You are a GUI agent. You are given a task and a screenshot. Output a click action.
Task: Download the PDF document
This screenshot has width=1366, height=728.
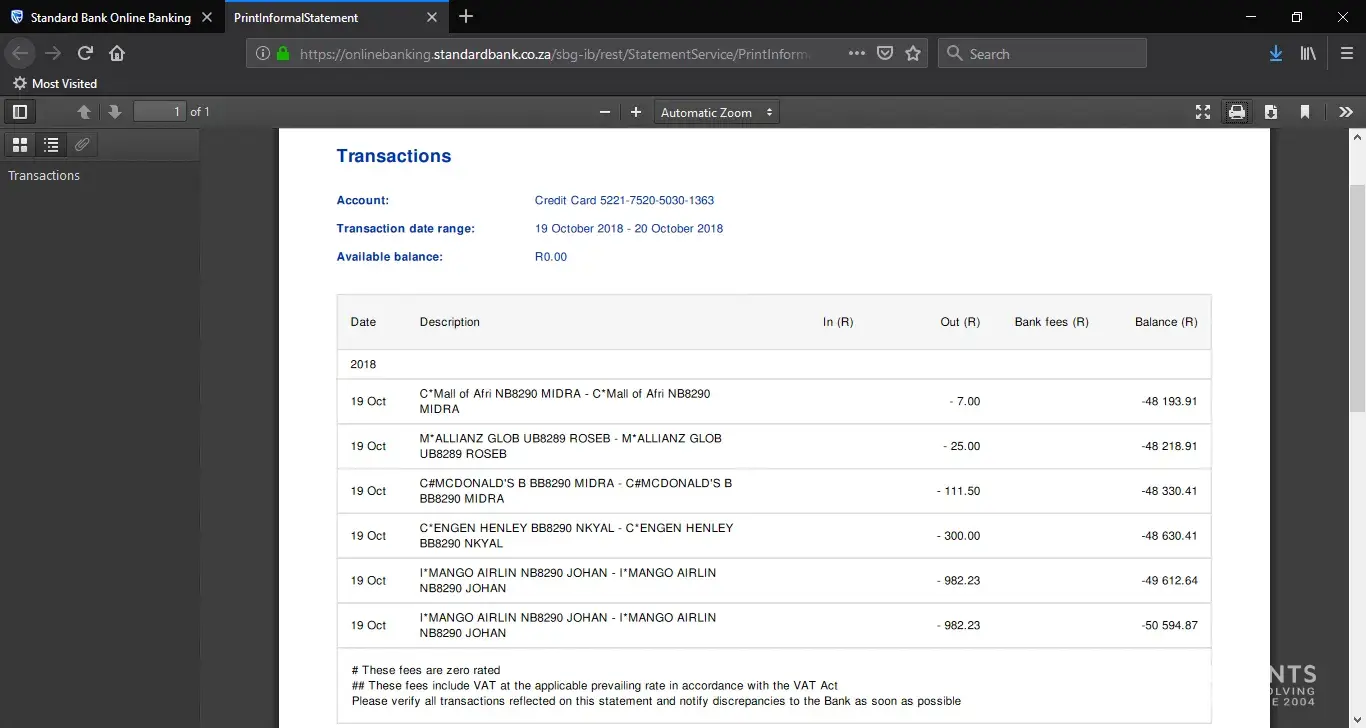coord(1271,112)
